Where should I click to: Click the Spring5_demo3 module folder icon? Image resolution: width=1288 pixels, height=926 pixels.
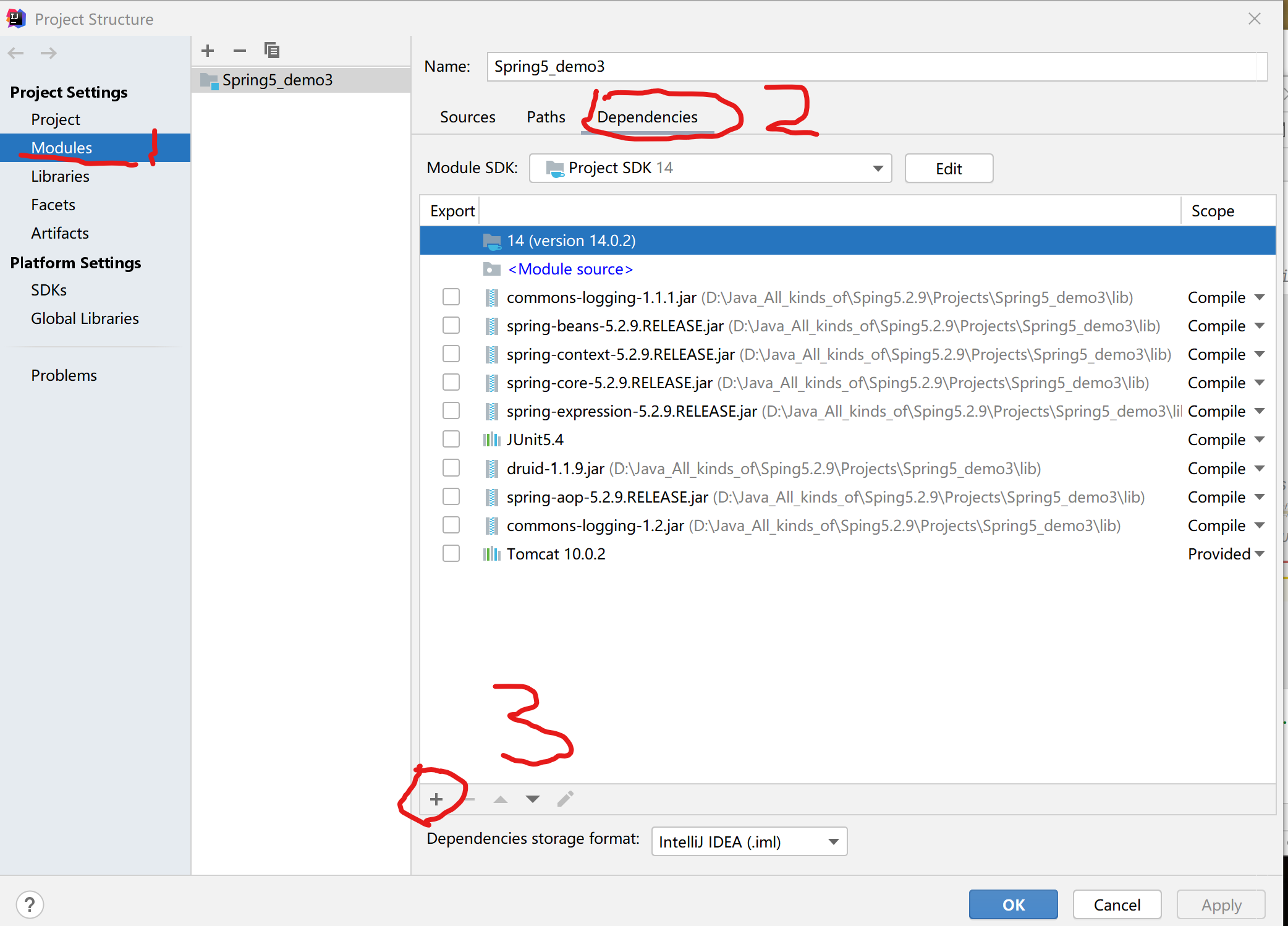coord(210,80)
